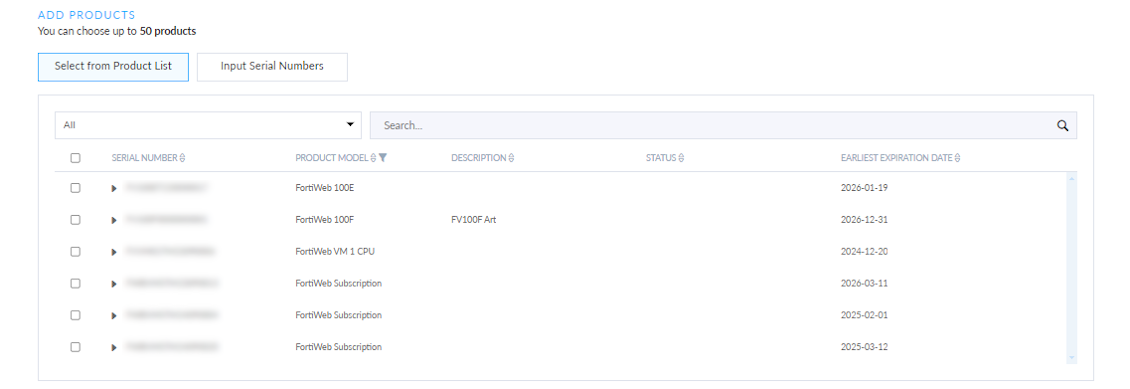Screen dimensions: 1130x389
Task: Click the product list scrollbar track
Action: (x=1071, y=267)
